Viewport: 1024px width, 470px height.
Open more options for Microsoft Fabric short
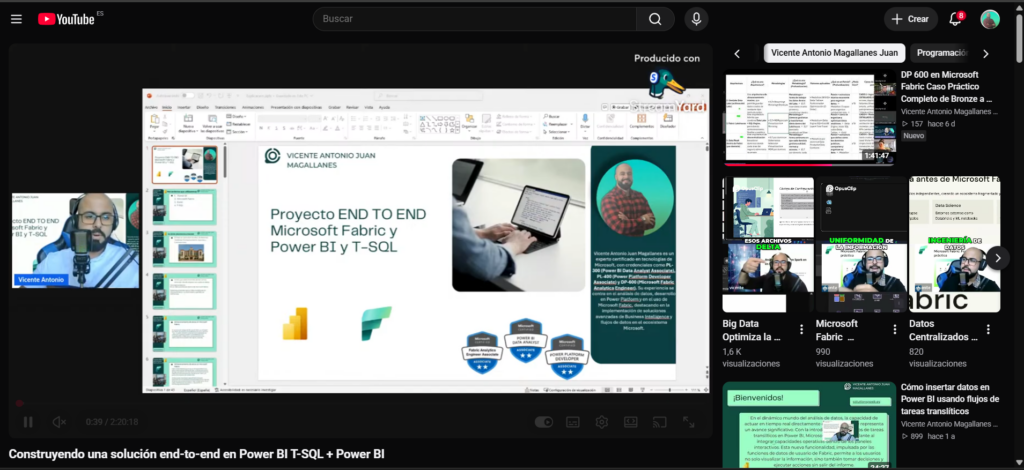(895, 330)
